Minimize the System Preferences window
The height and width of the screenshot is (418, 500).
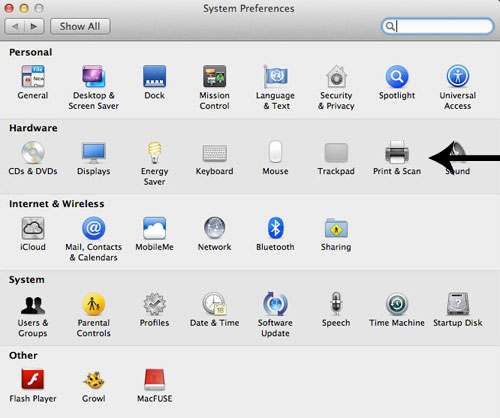click(24, 8)
